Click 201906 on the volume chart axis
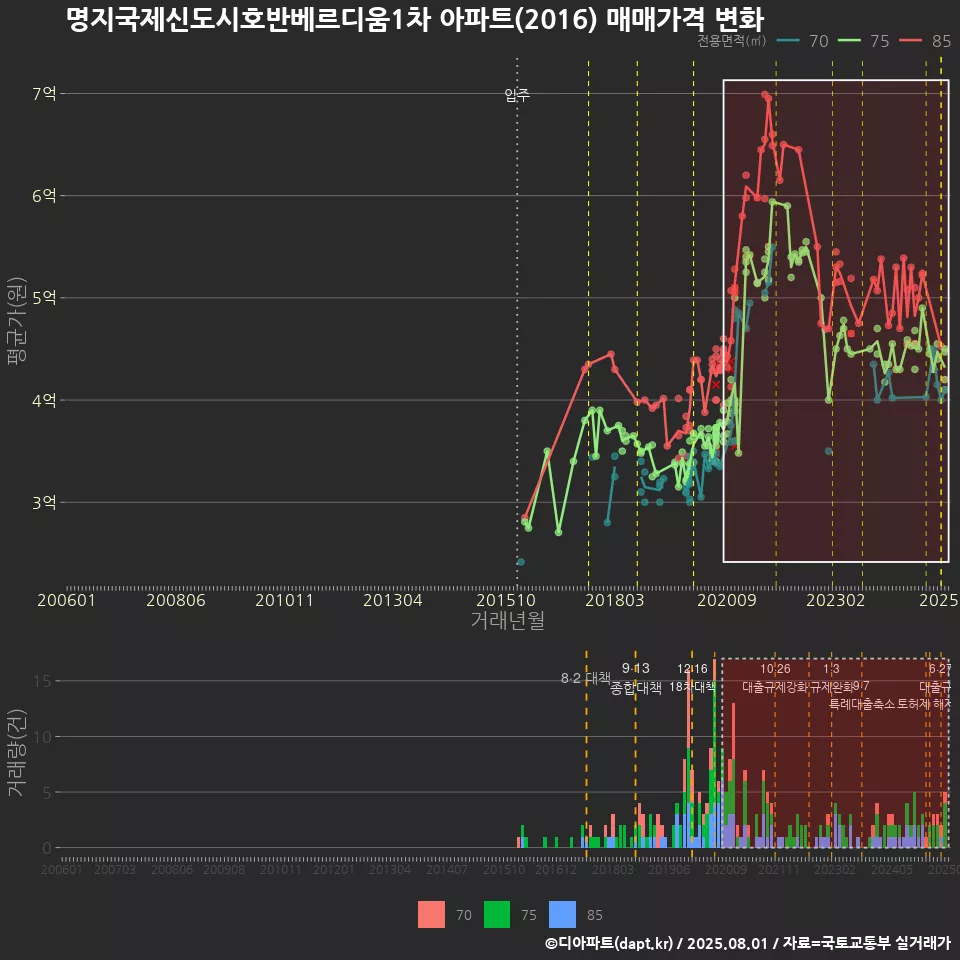Viewport: 960px width, 960px height. [x=669, y=869]
